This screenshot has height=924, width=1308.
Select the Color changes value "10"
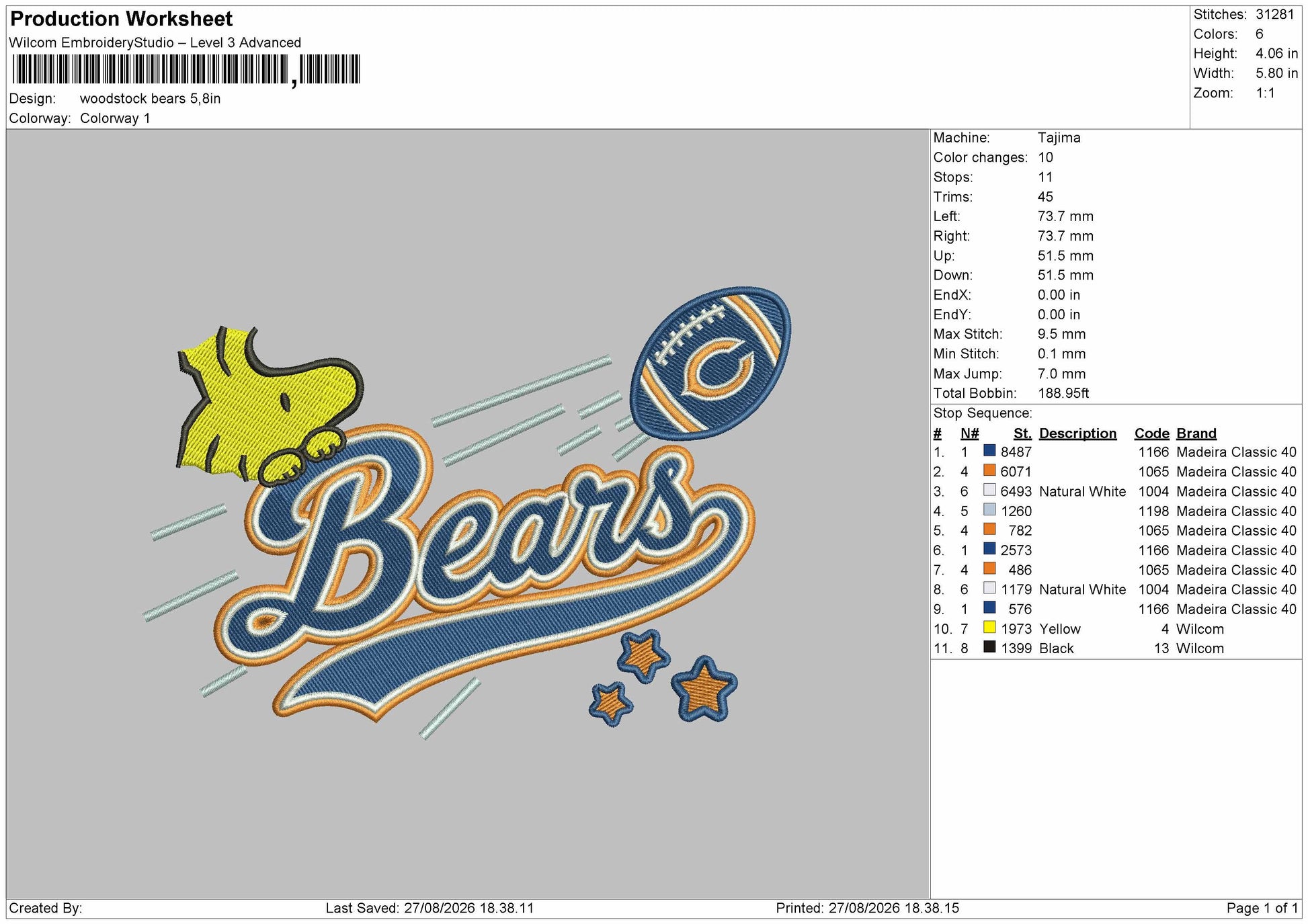pos(1045,157)
